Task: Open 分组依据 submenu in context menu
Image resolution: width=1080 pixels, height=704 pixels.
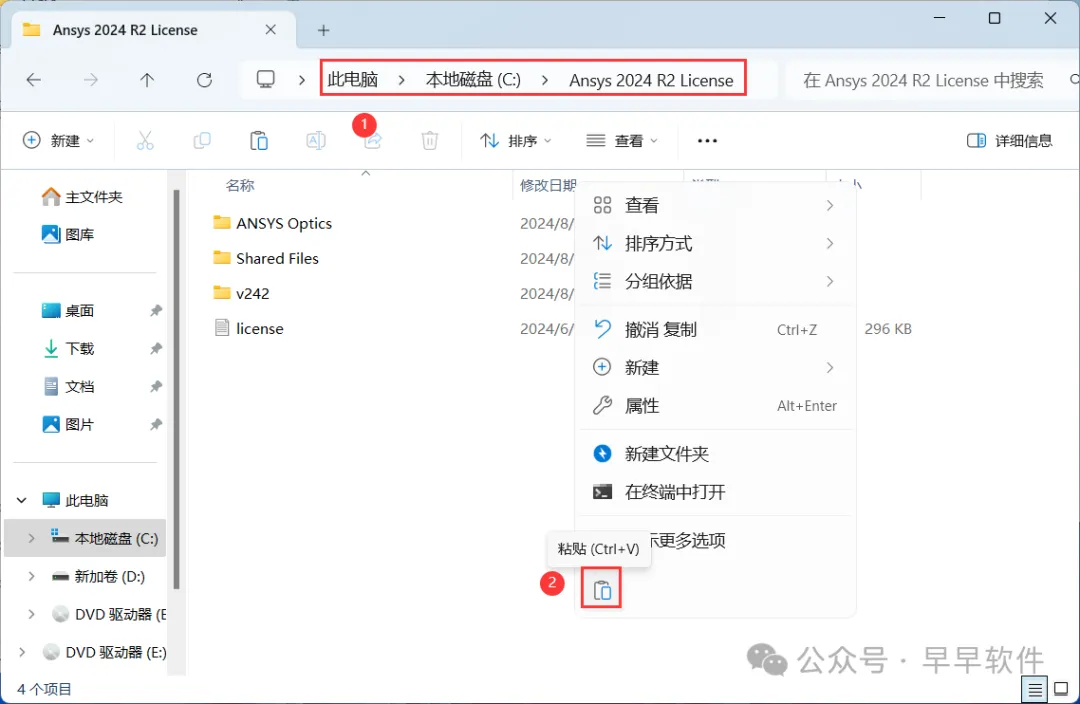Action: coord(714,281)
